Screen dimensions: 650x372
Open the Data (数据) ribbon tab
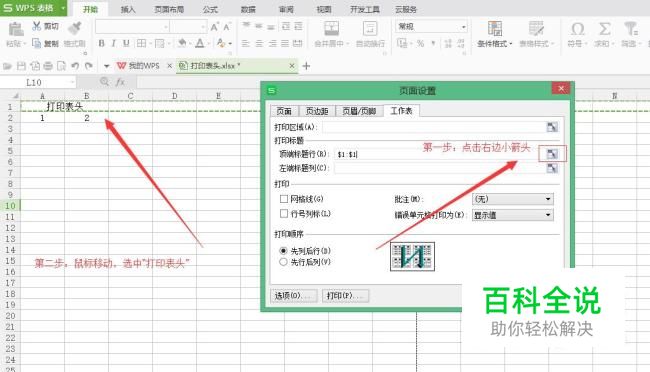[x=248, y=9]
